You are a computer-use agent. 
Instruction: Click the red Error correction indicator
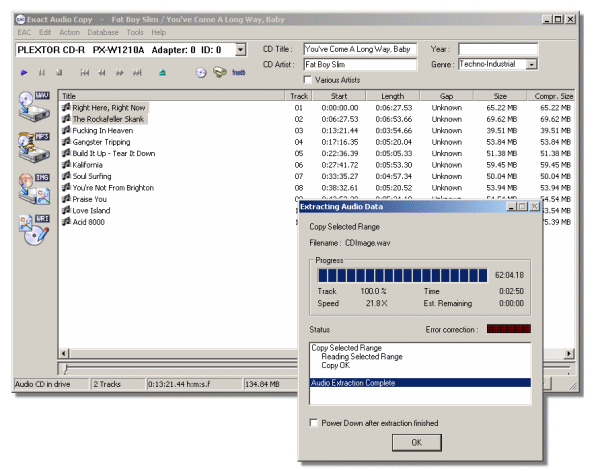pyautogui.click(x=509, y=329)
